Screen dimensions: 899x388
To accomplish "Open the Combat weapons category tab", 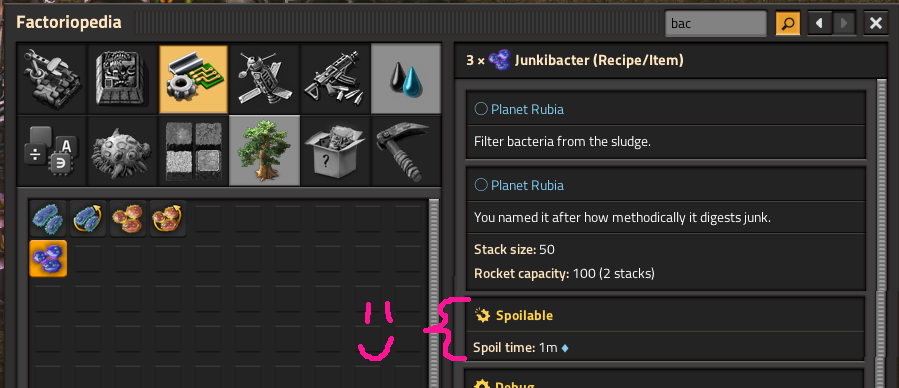I will (x=335, y=79).
